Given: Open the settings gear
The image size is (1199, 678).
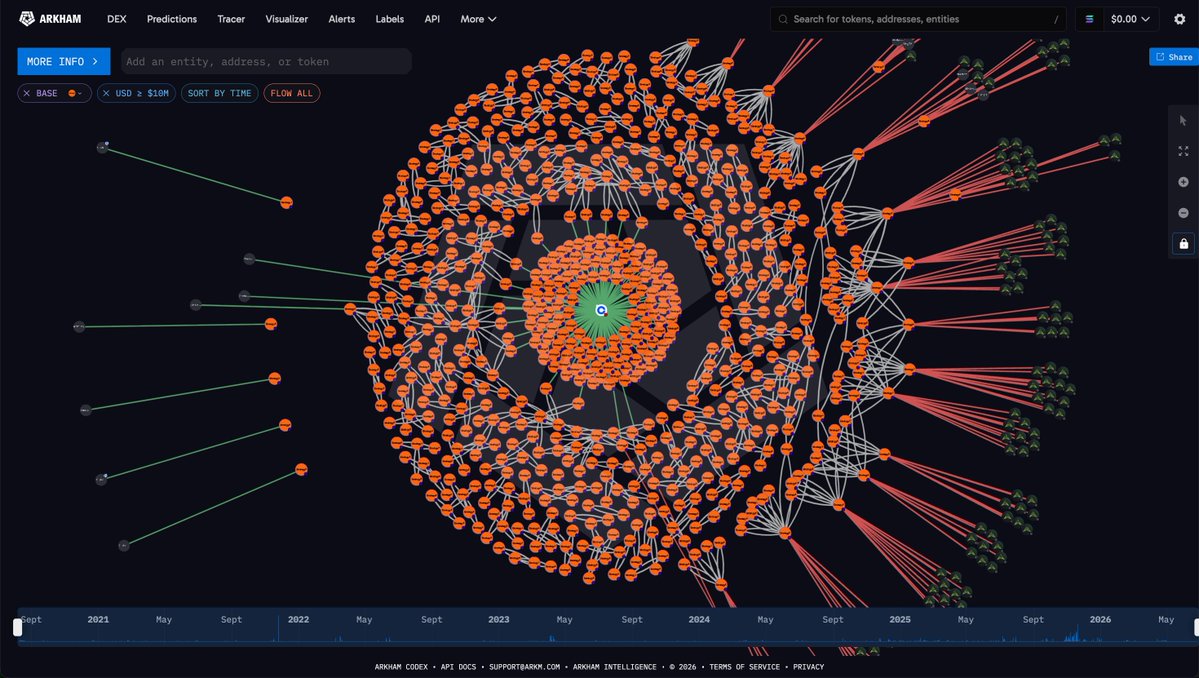Looking at the screenshot, I should (x=1179, y=19).
